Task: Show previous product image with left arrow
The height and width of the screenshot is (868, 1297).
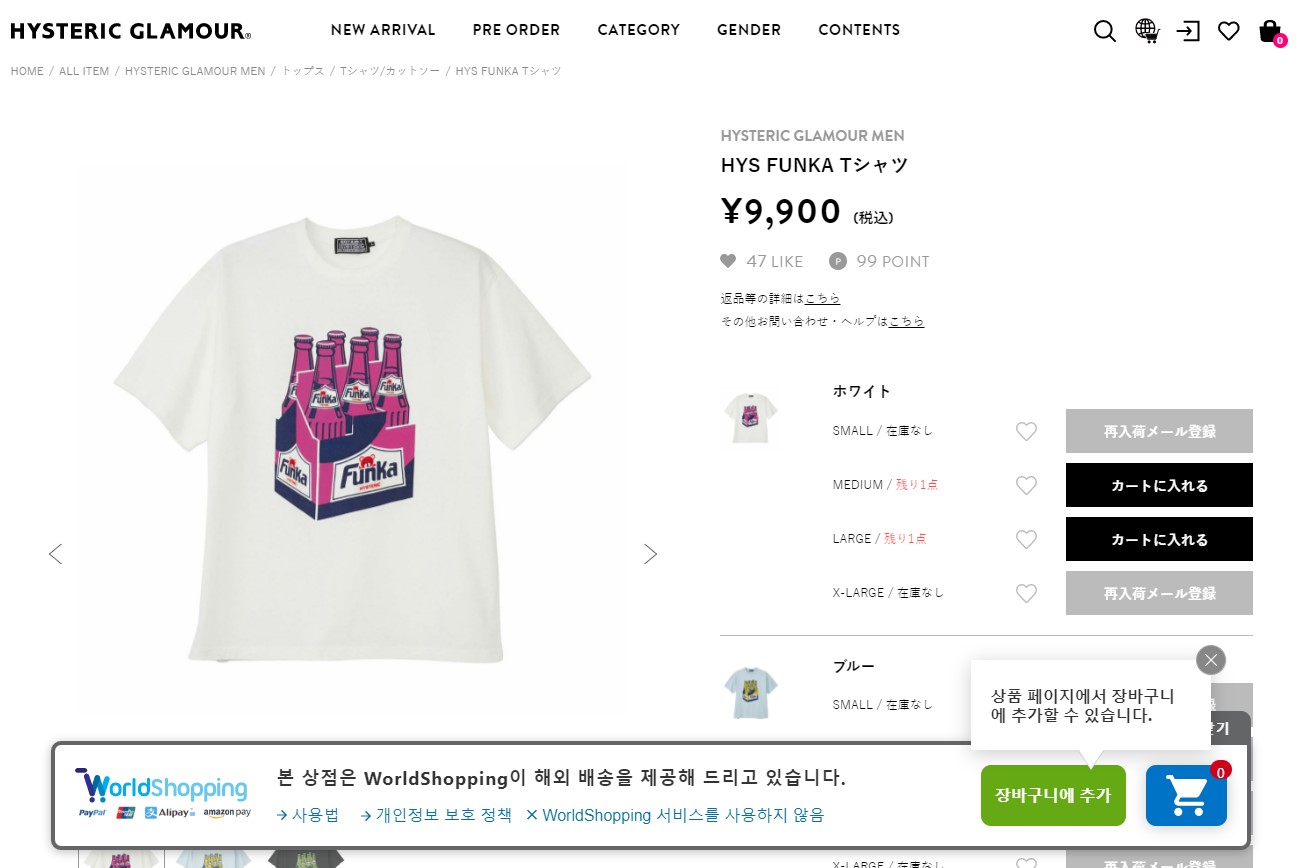Action: click(x=55, y=554)
